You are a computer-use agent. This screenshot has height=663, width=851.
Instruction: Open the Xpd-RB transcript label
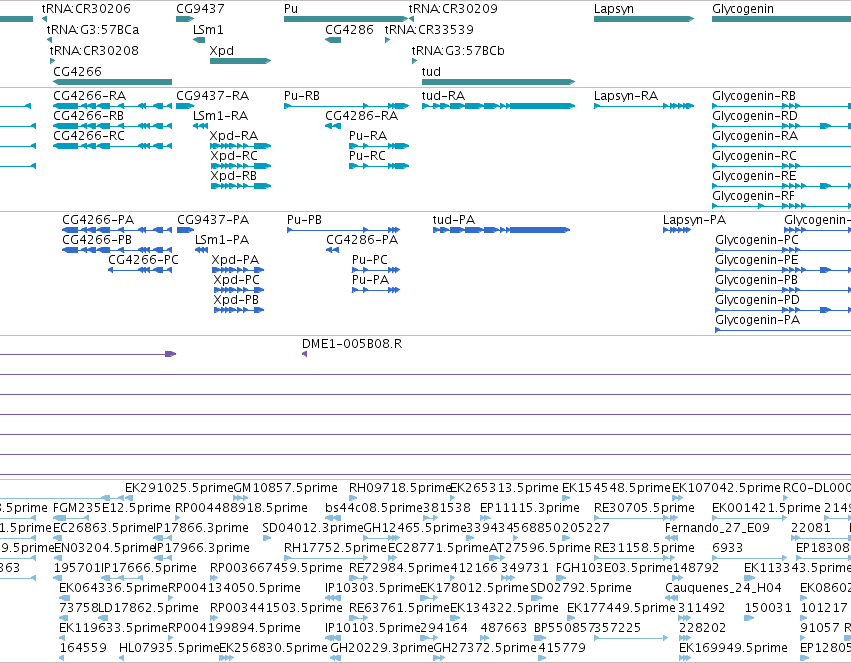234,176
